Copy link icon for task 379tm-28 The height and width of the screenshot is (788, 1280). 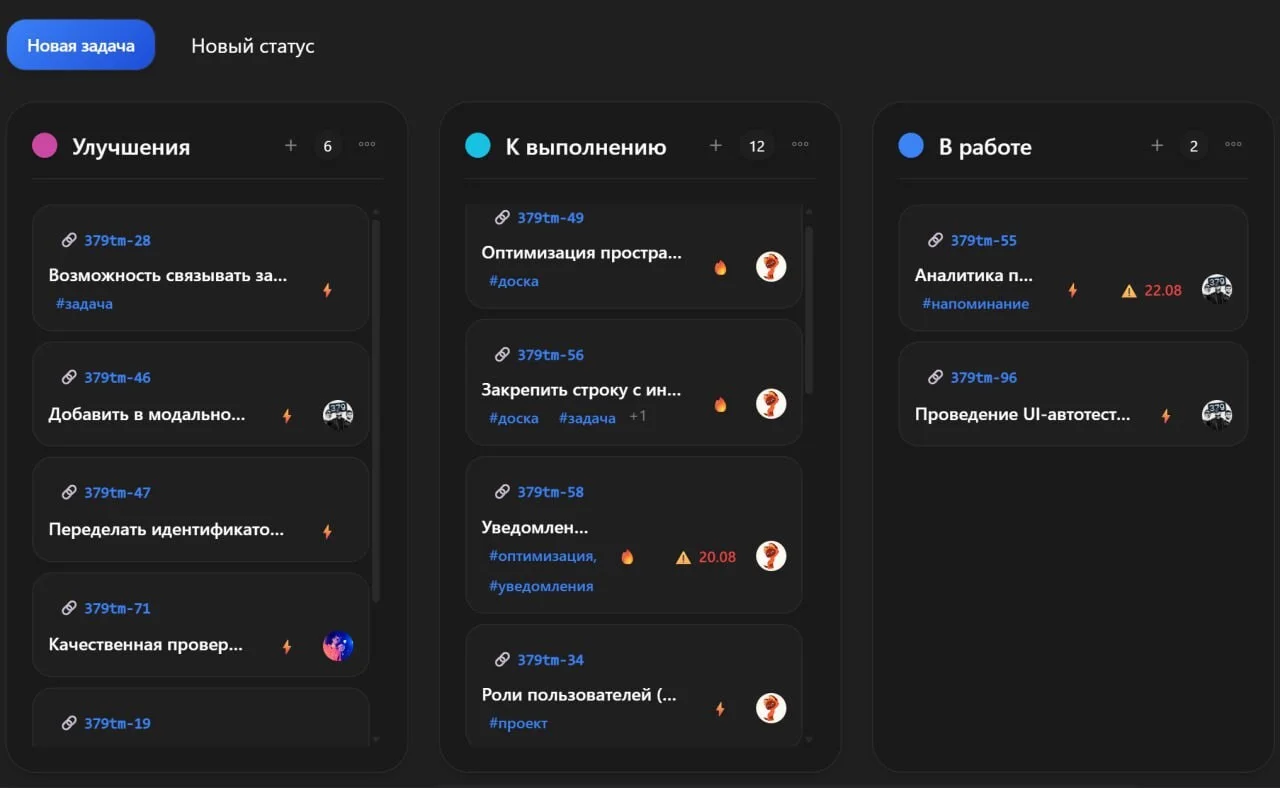tap(69, 240)
